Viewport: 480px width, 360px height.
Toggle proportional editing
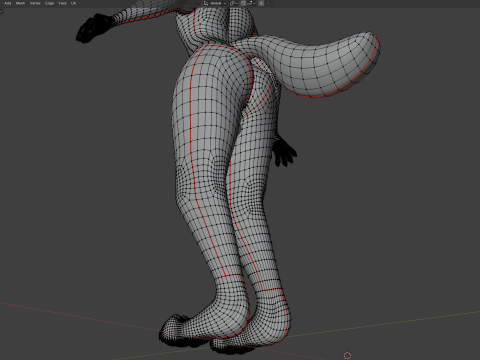[261, 3]
